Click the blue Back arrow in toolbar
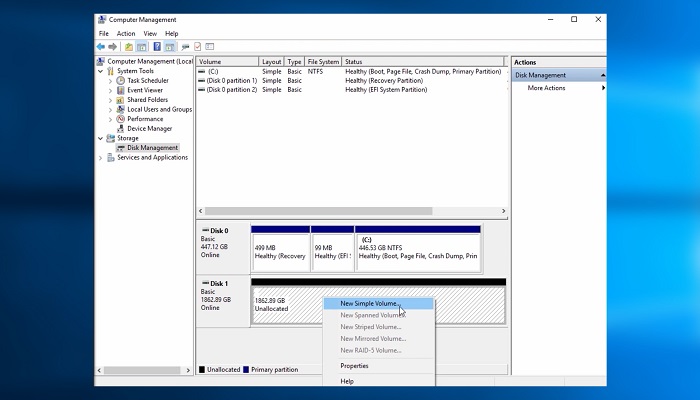 tap(101, 46)
